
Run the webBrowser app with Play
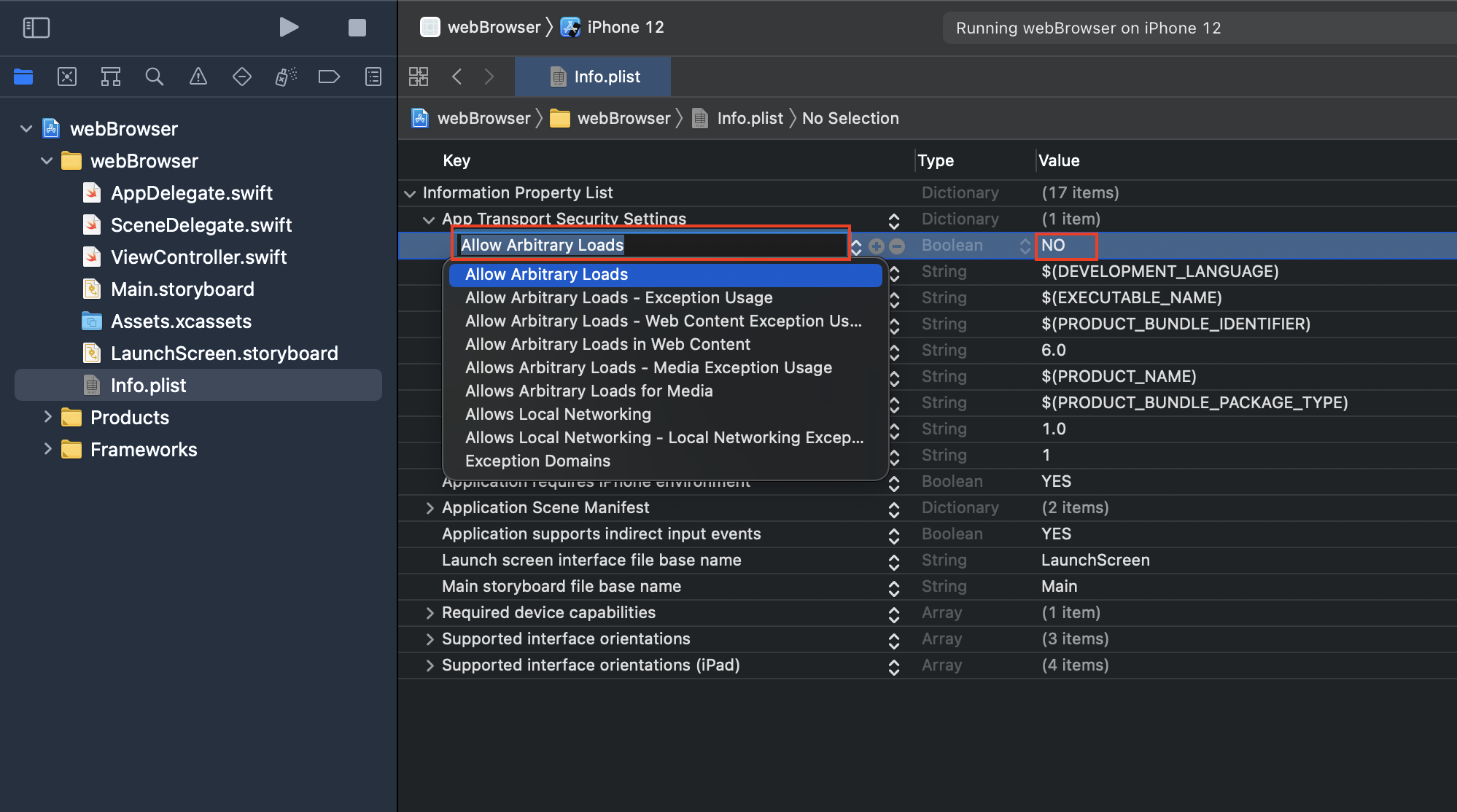(289, 28)
